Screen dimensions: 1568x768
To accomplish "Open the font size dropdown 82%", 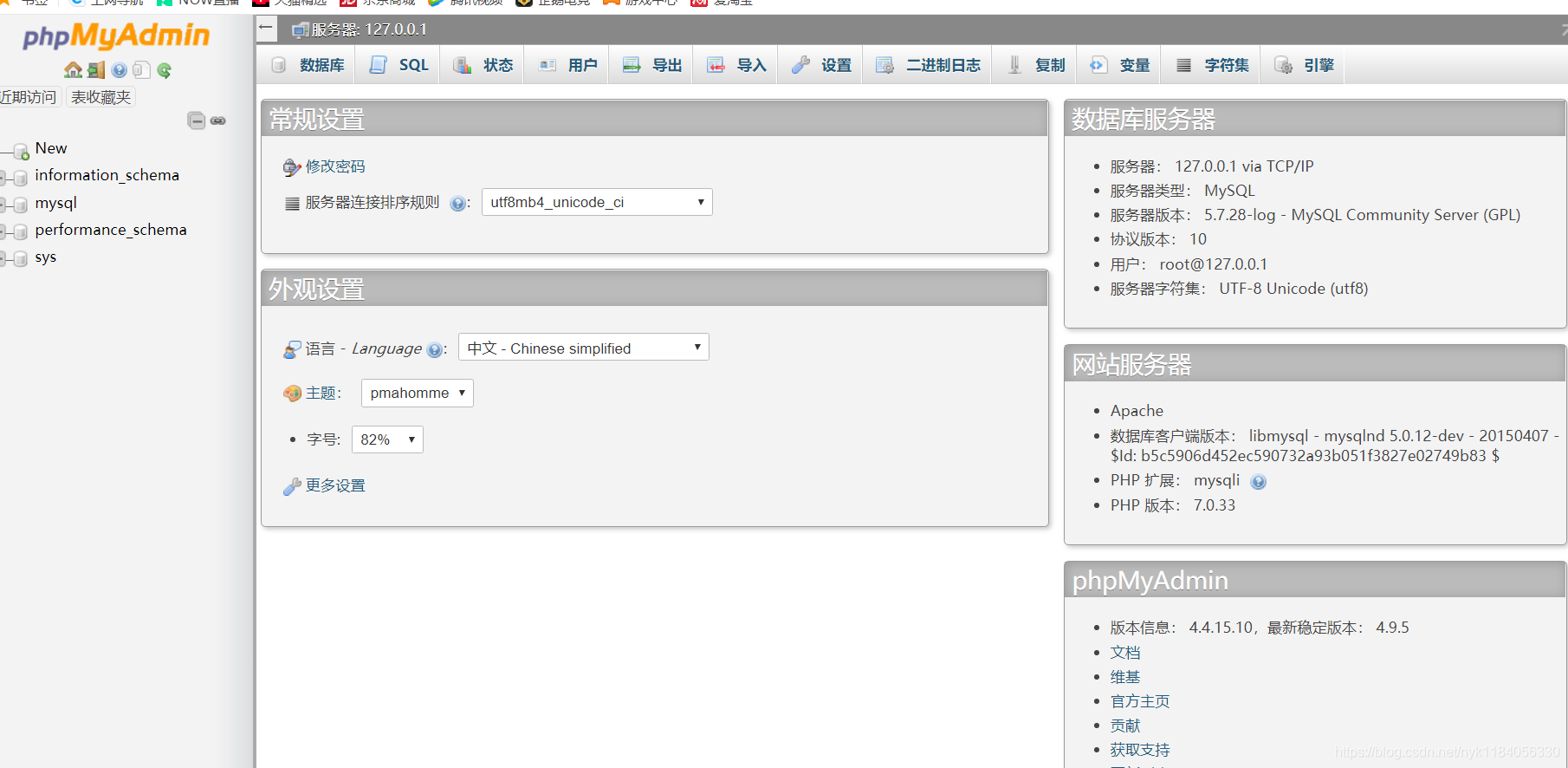I will click(387, 439).
